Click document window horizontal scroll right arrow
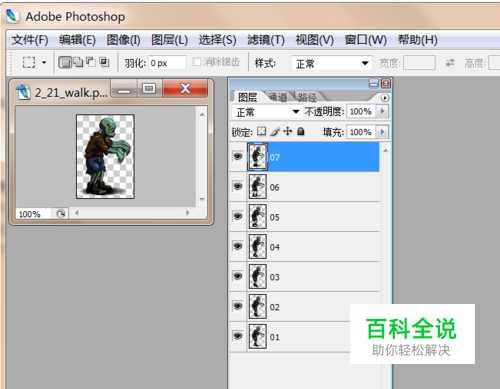The width and height of the screenshot is (500, 389). click(188, 213)
